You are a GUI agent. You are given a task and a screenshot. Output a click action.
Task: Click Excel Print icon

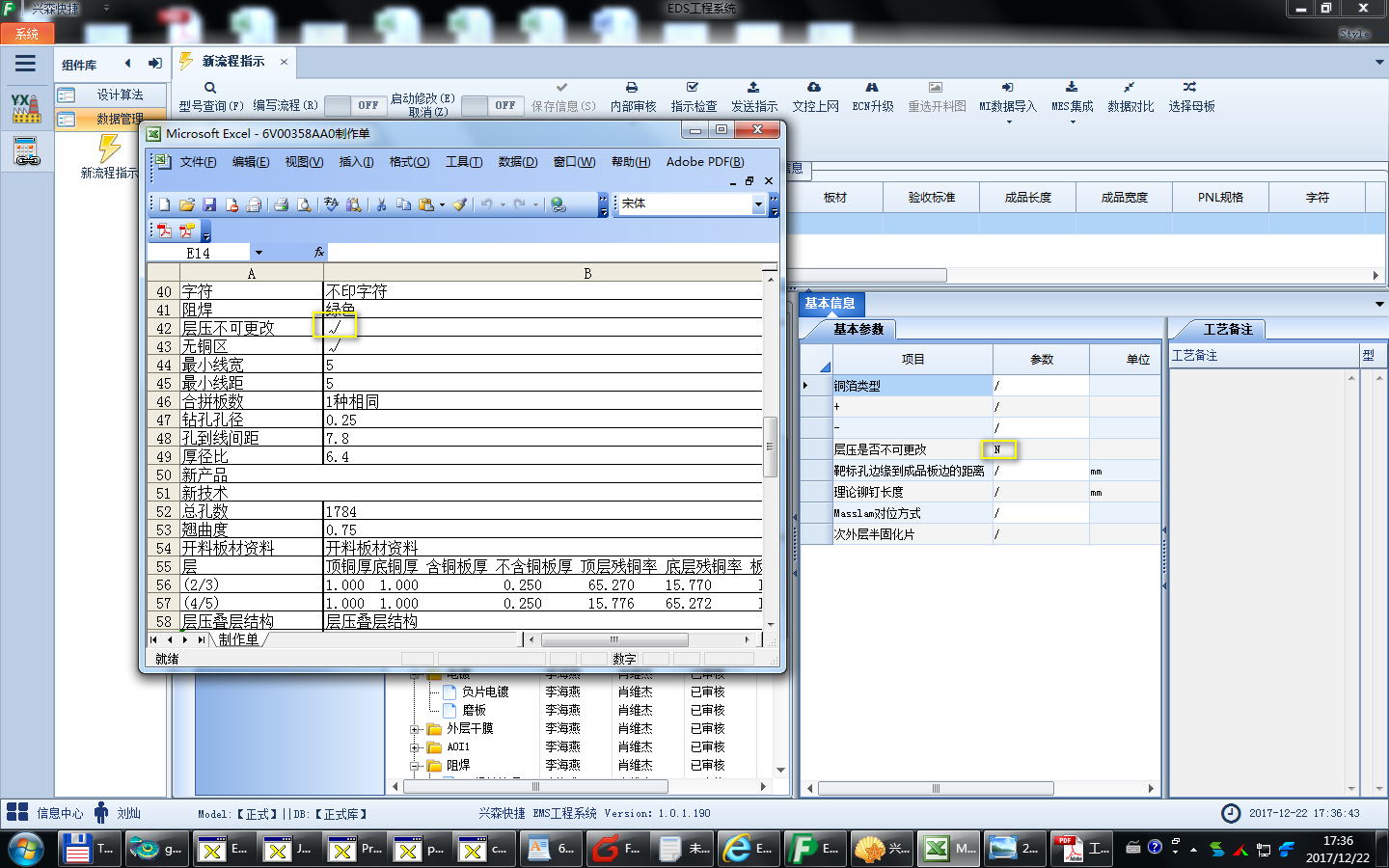tap(282, 204)
